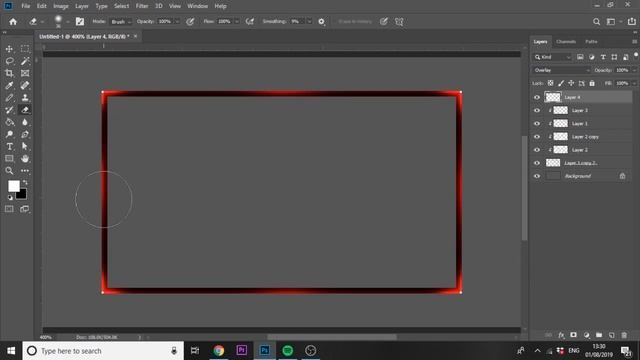Viewport: 640px width, 360px height.
Task: Hide the Background layer visibility eye
Action: coord(537,176)
